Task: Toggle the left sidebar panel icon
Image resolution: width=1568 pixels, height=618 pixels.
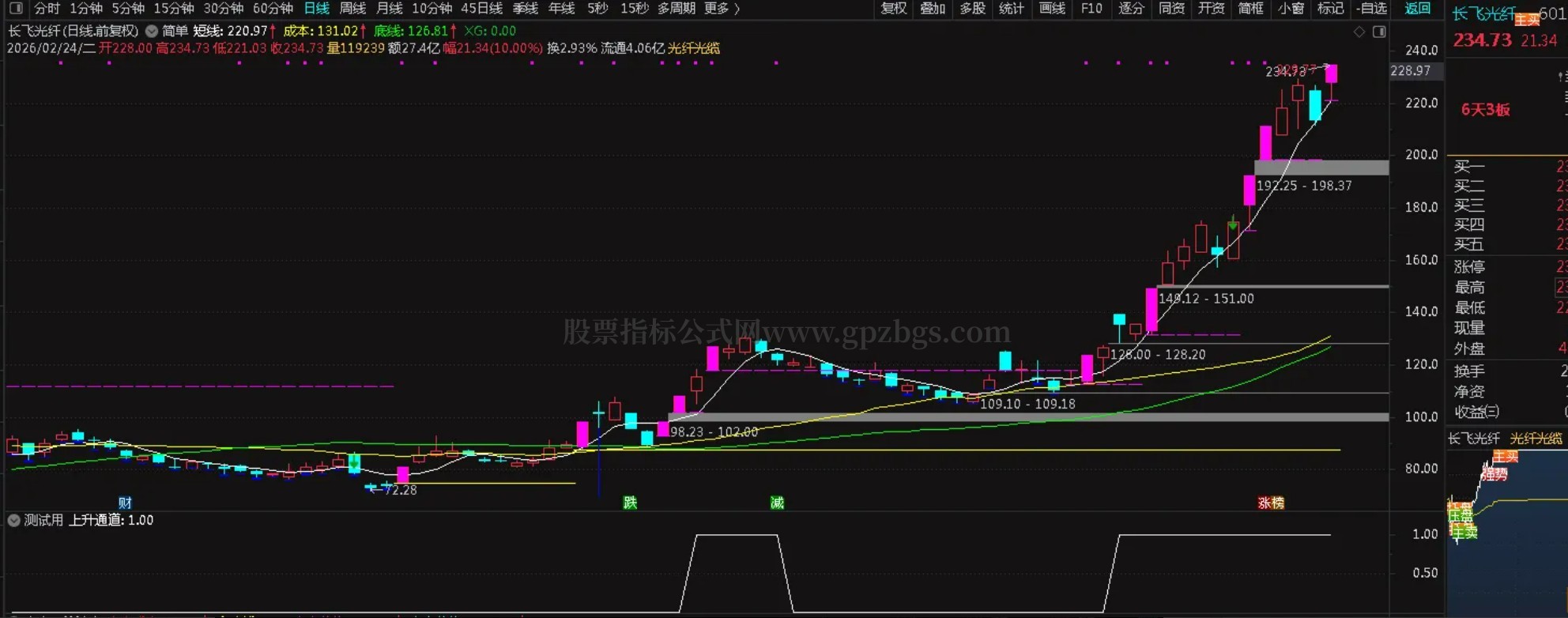Action: coord(16,9)
